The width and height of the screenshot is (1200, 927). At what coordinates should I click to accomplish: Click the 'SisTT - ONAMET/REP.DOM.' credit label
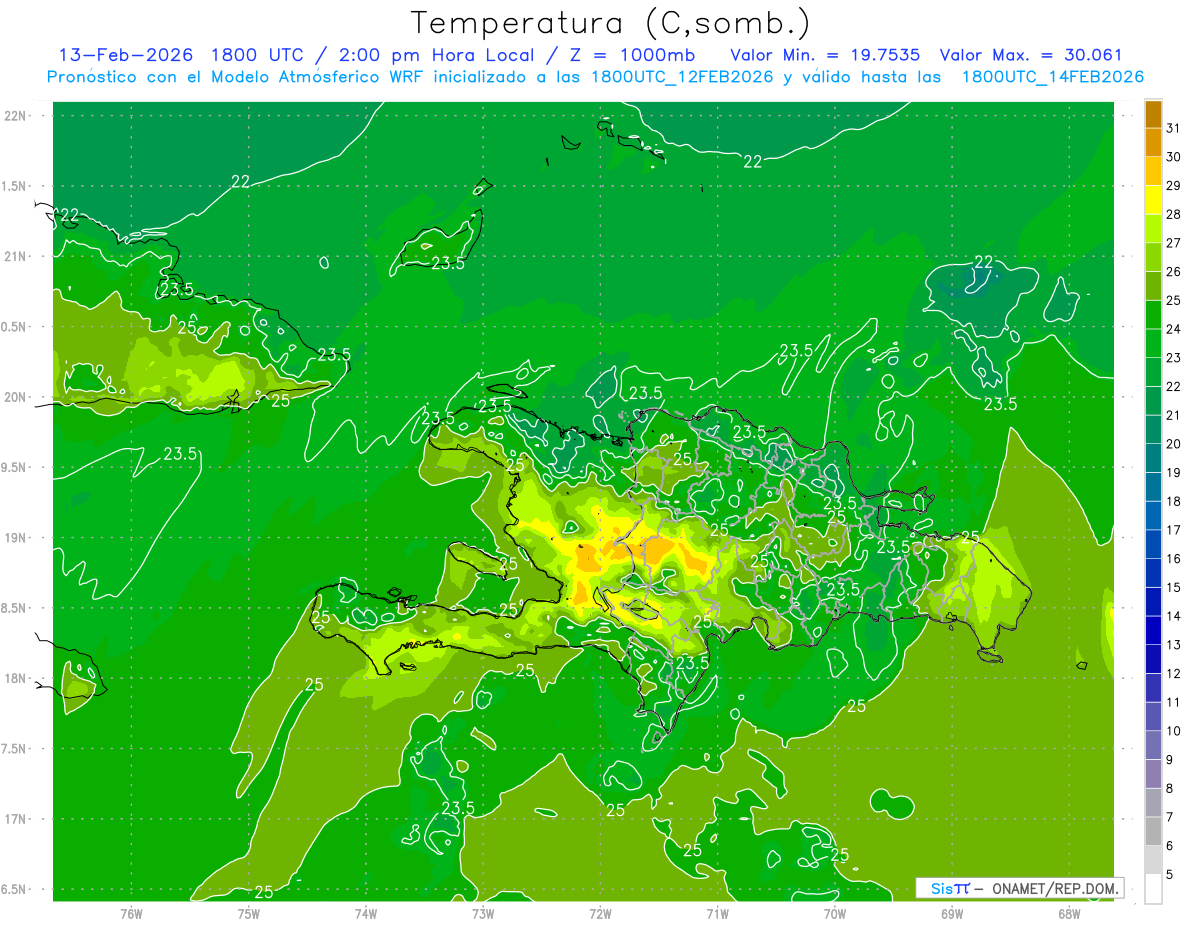1020,888
